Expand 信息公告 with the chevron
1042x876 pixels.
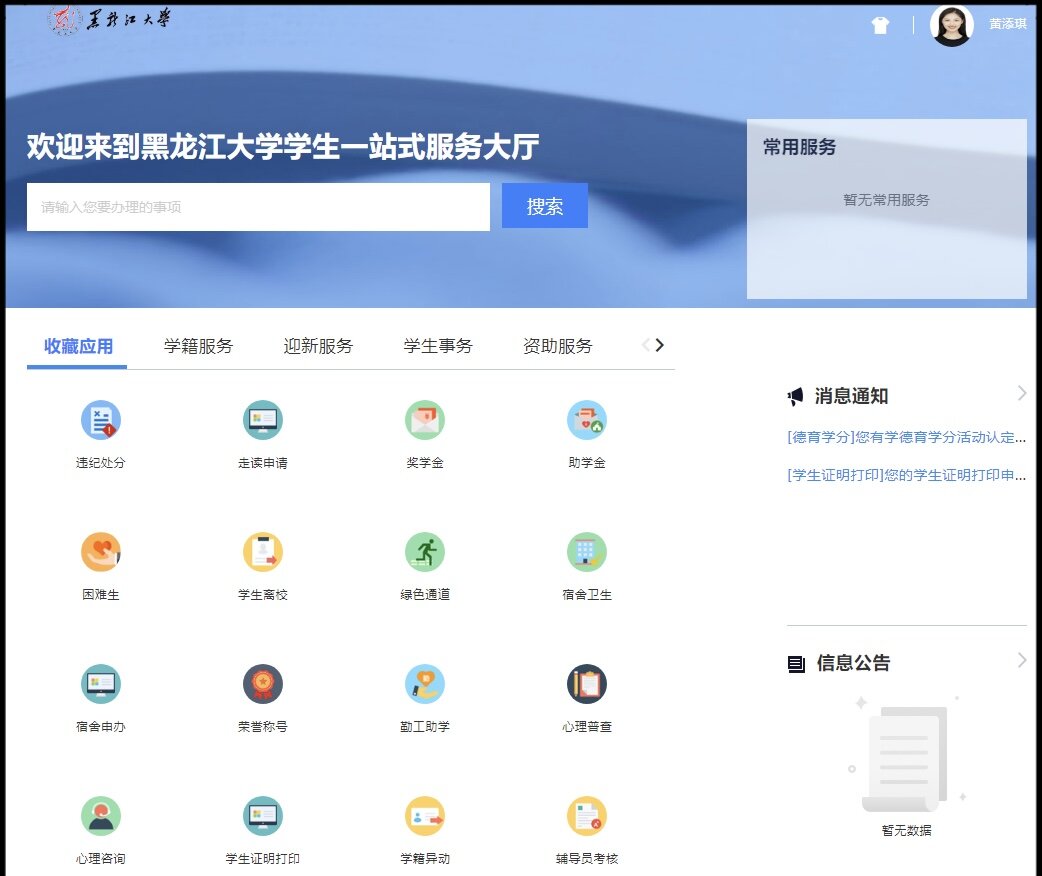(1021, 660)
